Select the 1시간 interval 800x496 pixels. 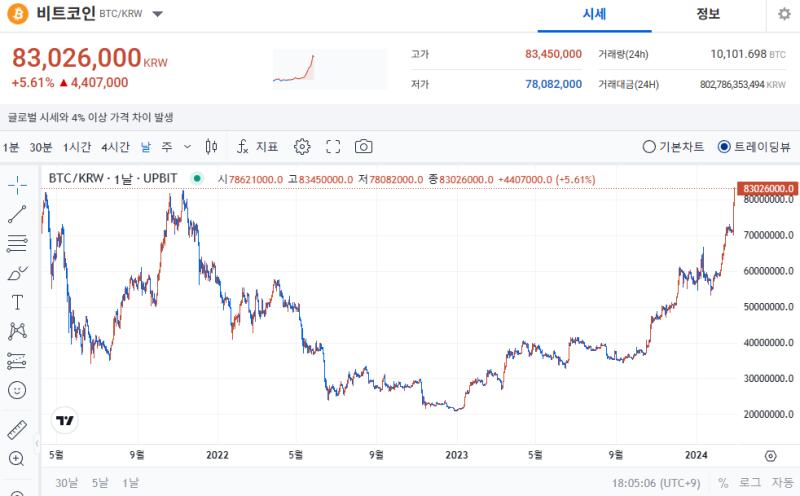click(77, 147)
